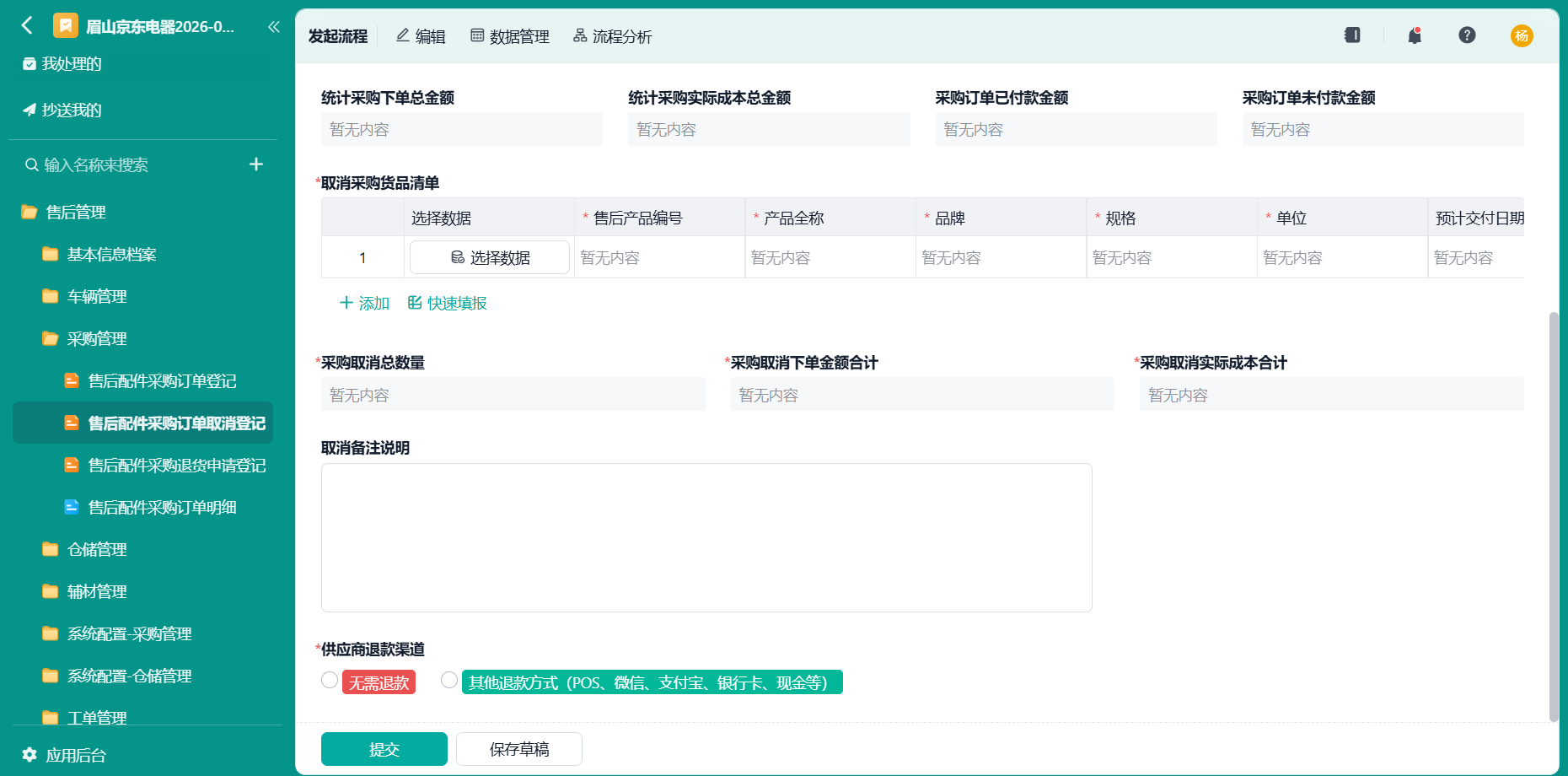The image size is (1568, 776).
Task: Click the 编辑 pencil icon
Action: coord(403,35)
